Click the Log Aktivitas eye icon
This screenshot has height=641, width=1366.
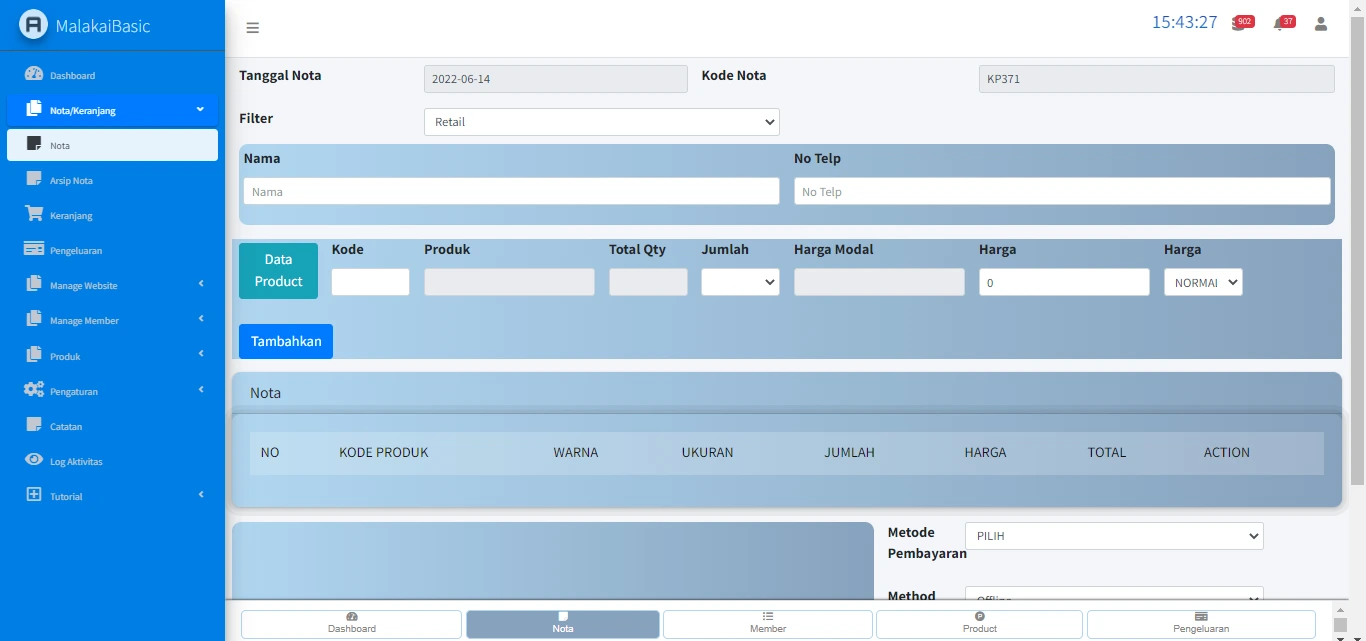34,460
